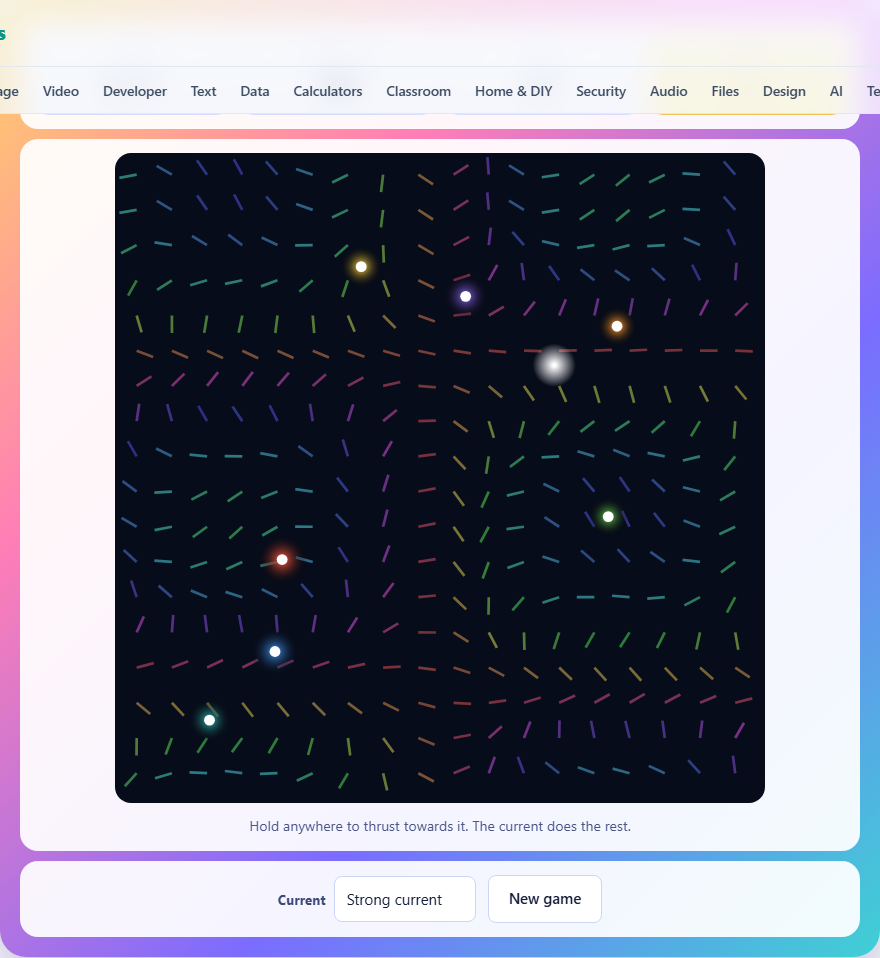Go to the Data category

255,91
